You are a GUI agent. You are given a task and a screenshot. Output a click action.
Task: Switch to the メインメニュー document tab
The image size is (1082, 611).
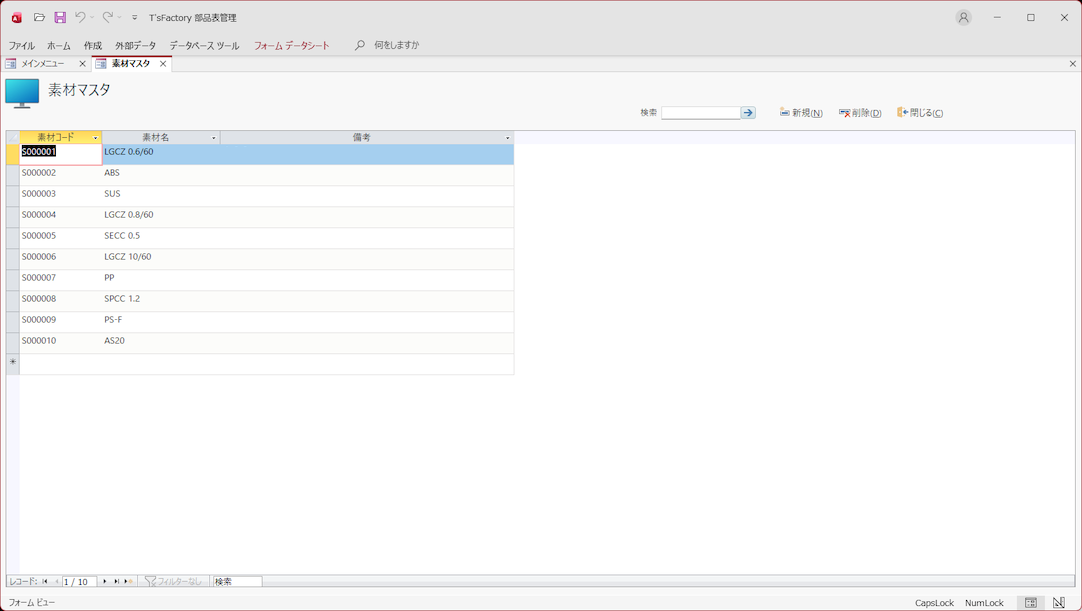[x=43, y=63]
